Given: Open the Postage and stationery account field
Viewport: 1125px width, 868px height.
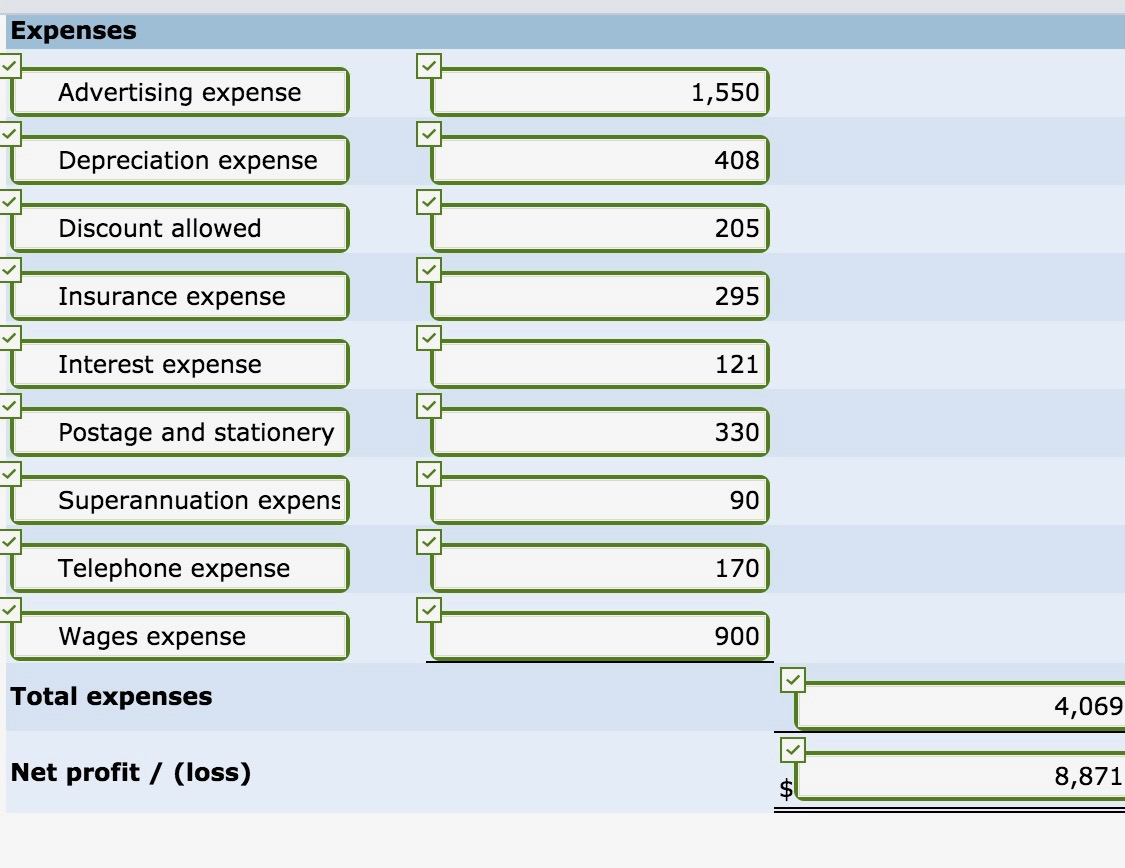Looking at the screenshot, I should [x=180, y=432].
